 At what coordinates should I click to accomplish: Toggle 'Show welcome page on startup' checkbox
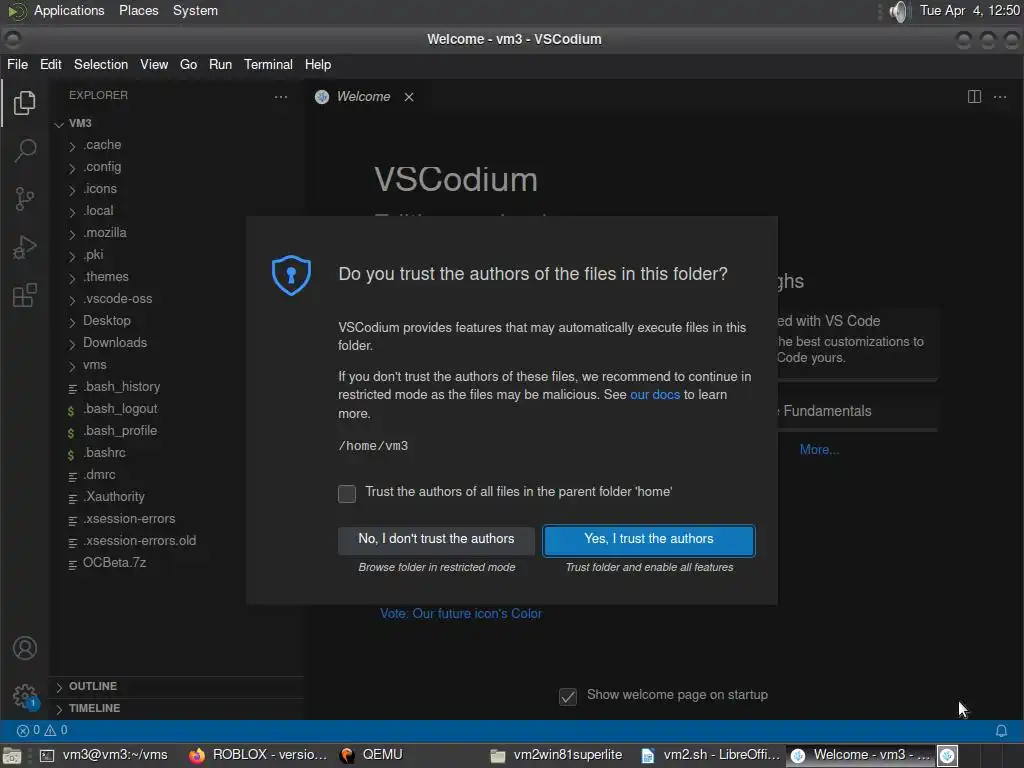(x=568, y=697)
